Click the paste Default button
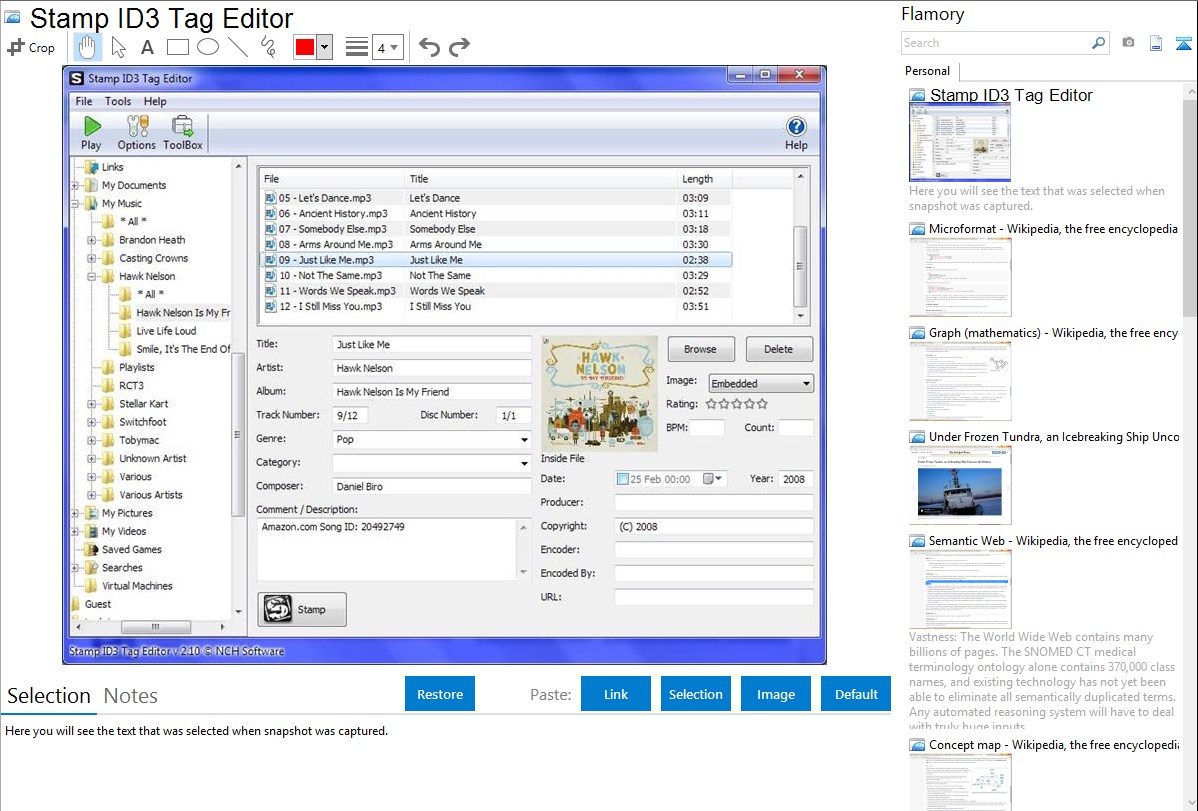The height and width of the screenshot is (811, 1198). (856, 694)
